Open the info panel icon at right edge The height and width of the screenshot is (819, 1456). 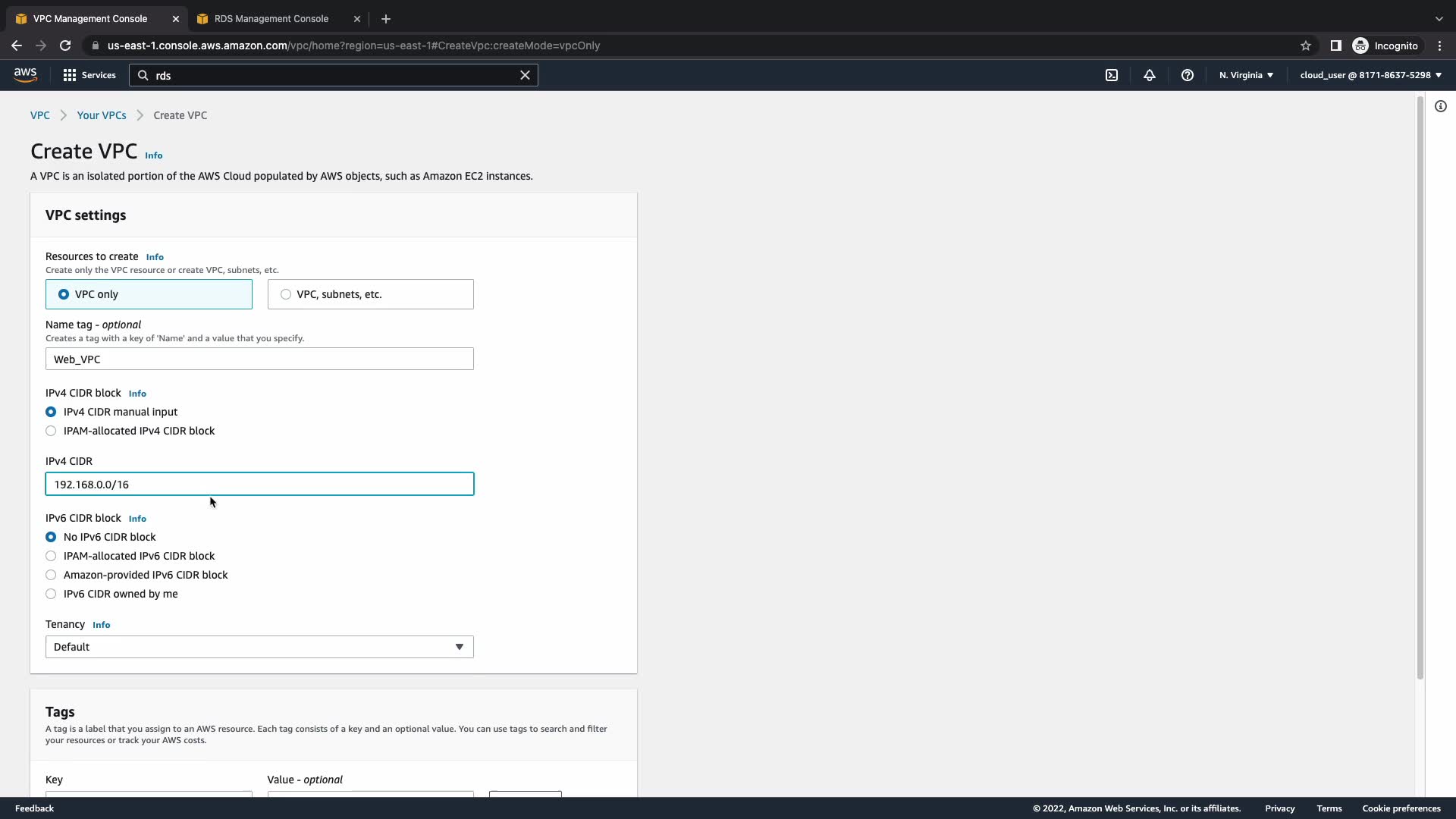pyautogui.click(x=1441, y=107)
